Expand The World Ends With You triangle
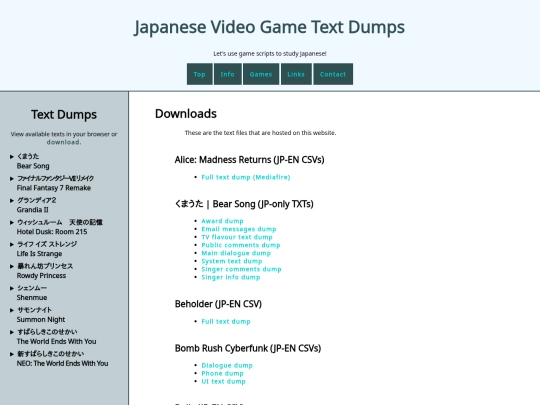Screen dimensions: 540x405 click(x=12, y=332)
